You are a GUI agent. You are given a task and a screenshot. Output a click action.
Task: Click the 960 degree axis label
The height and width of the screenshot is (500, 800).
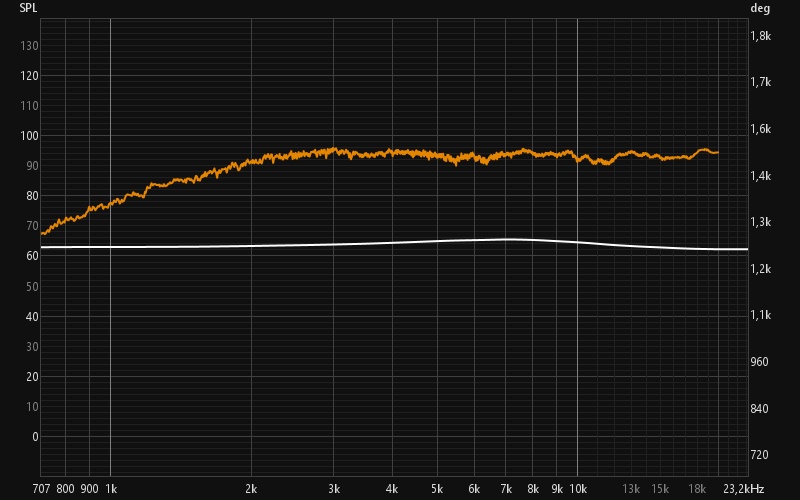[x=759, y=362]
